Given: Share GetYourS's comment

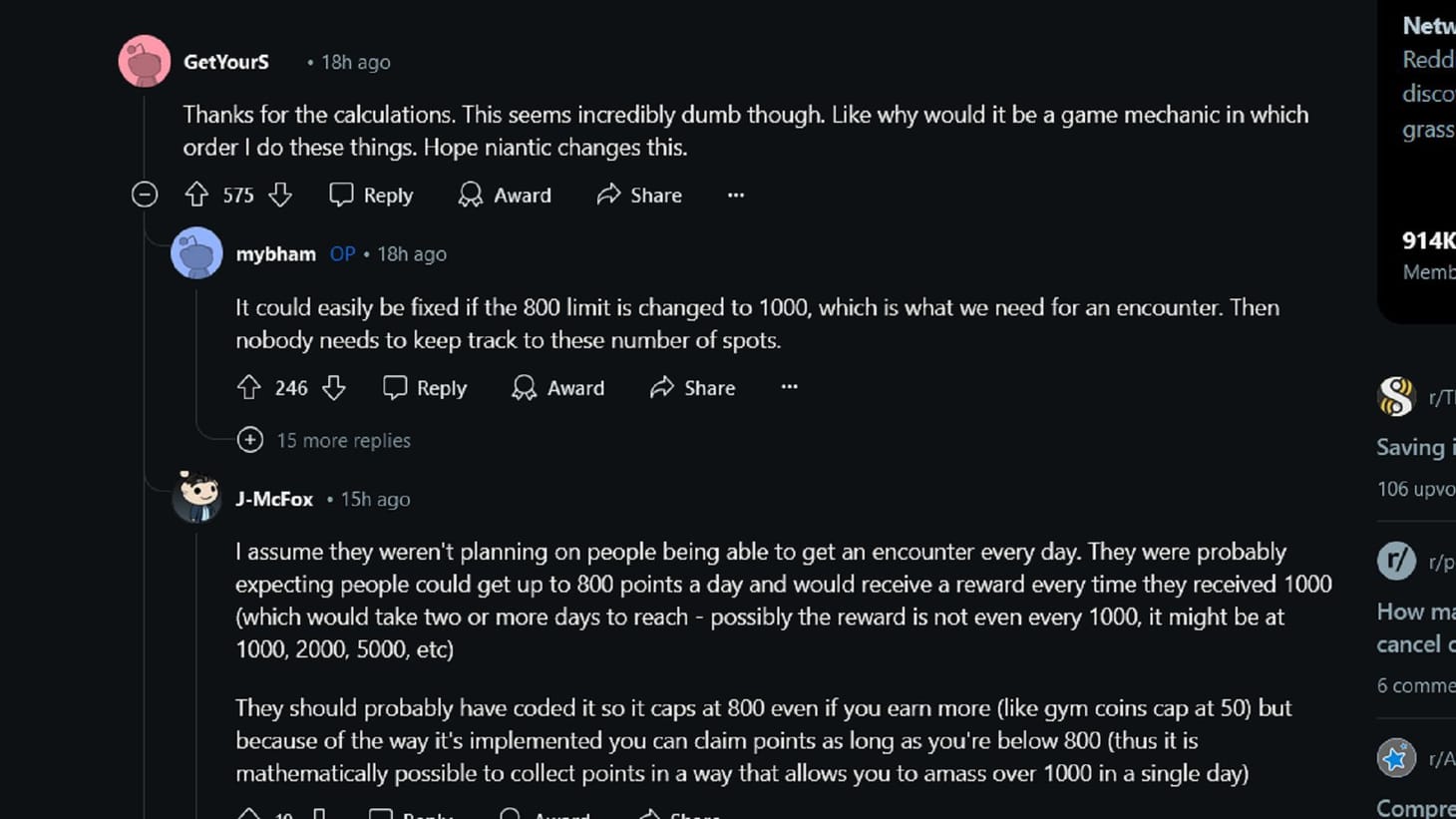Looking at the screenshot, I should click(x=639, y=195).
